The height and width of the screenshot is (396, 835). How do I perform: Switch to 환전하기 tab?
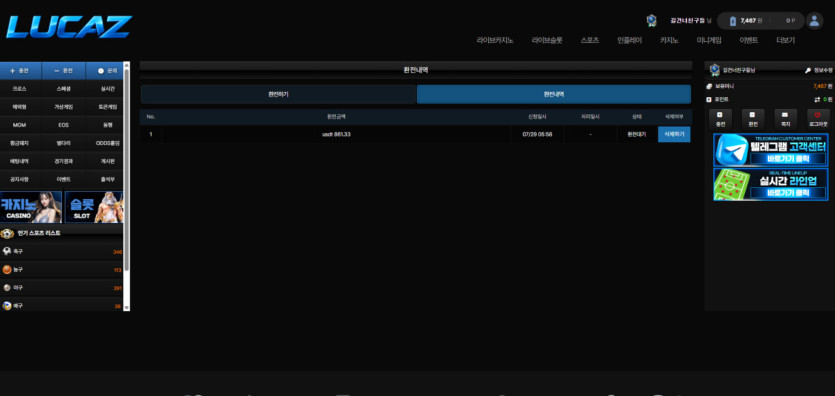[x=279, y=94]
